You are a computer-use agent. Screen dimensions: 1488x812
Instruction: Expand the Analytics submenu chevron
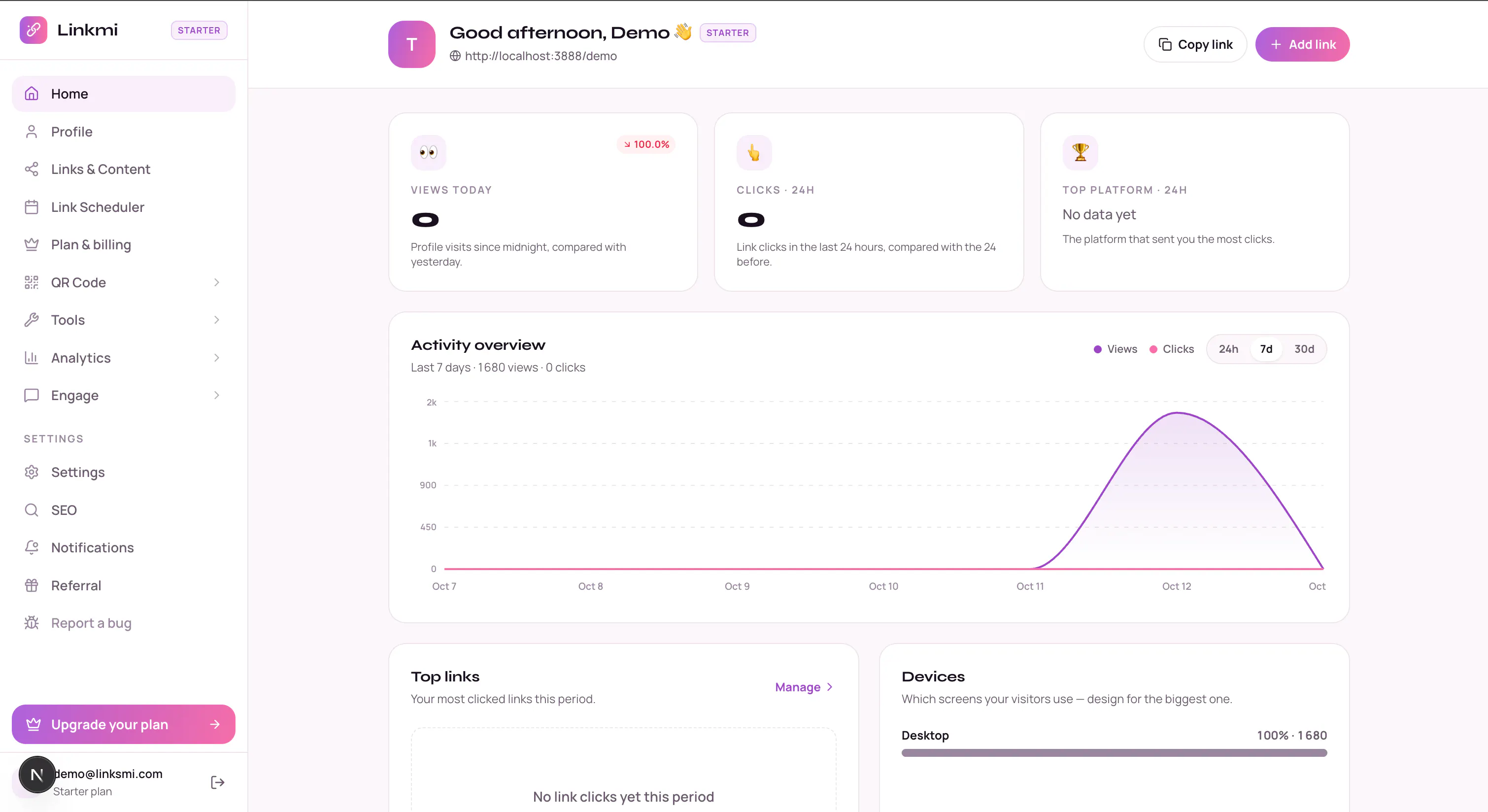(217, 358)
